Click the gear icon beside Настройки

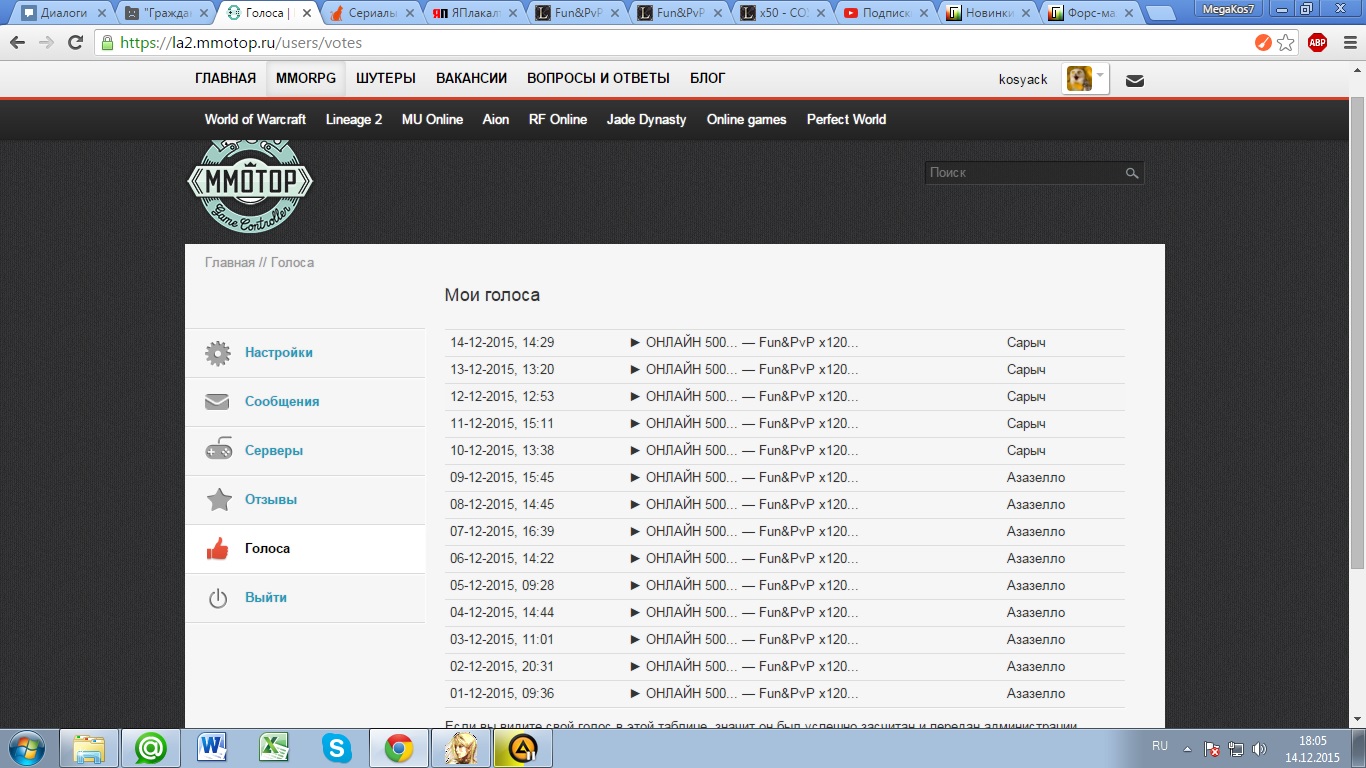point(218,353)
